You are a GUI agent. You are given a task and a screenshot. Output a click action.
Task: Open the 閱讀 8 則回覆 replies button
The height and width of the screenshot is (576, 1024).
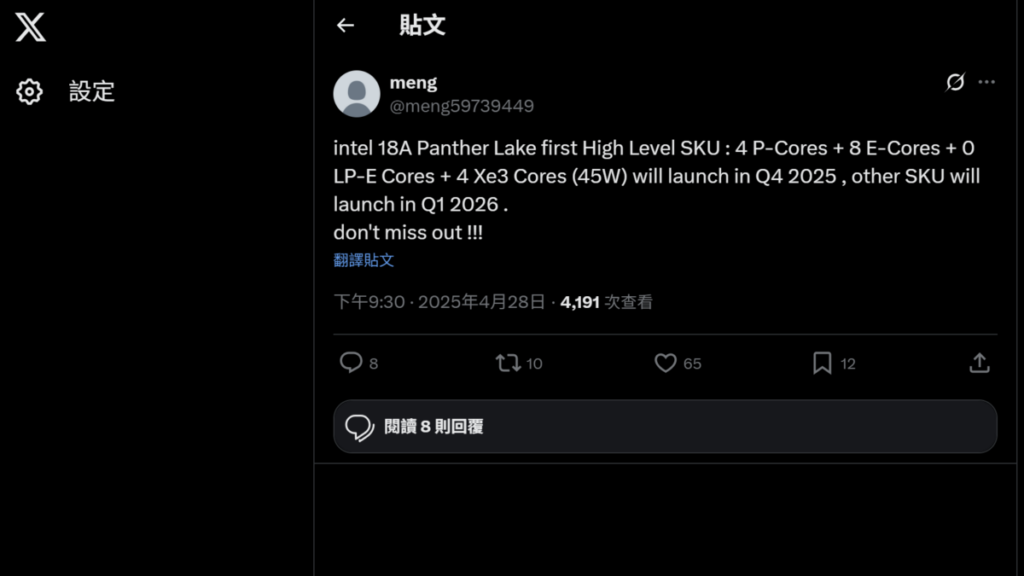665,426
